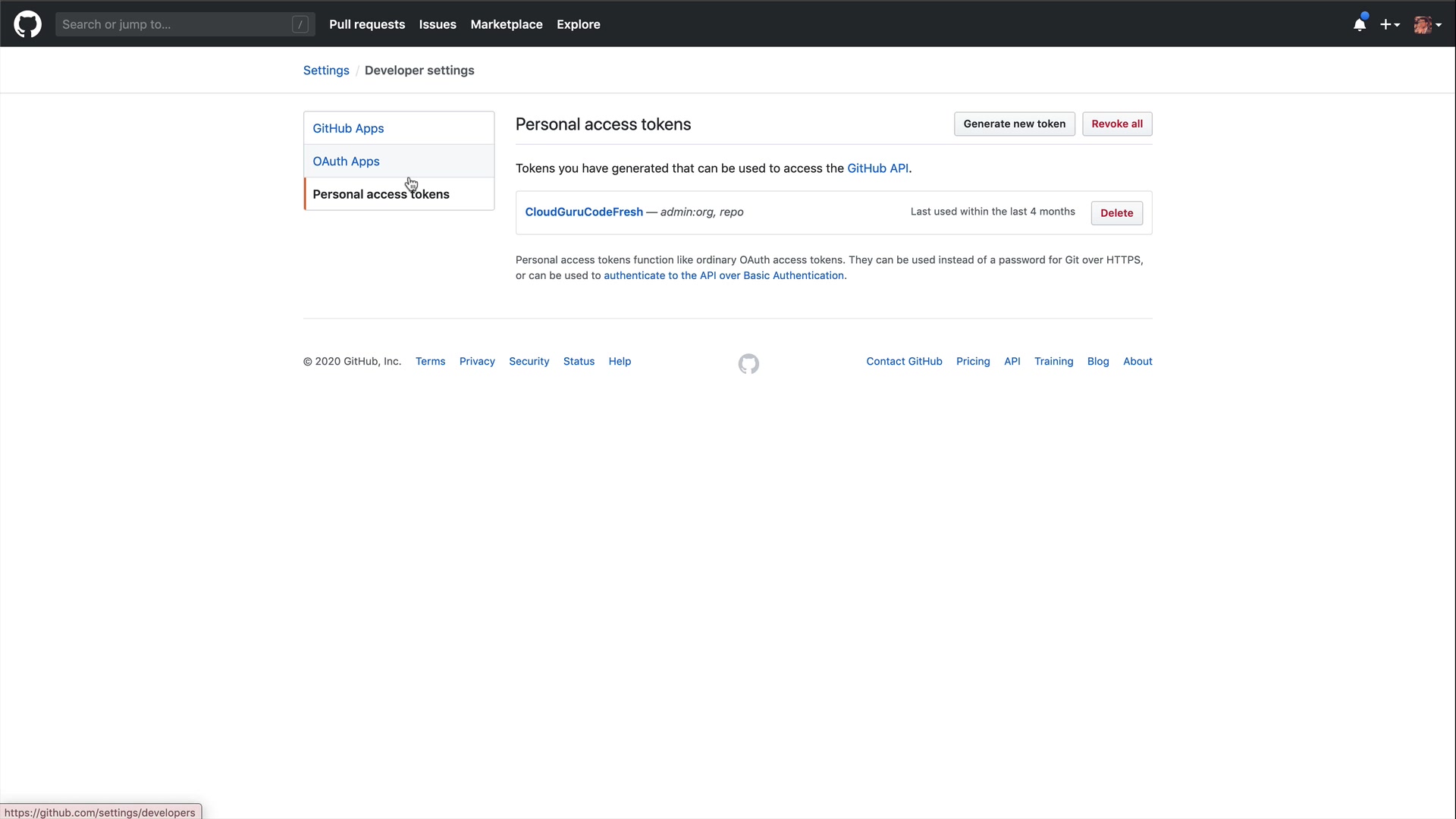The image size is (1456, 819).
Task: Open the CloudGuruCodeFresh token link
Action: 583,212
